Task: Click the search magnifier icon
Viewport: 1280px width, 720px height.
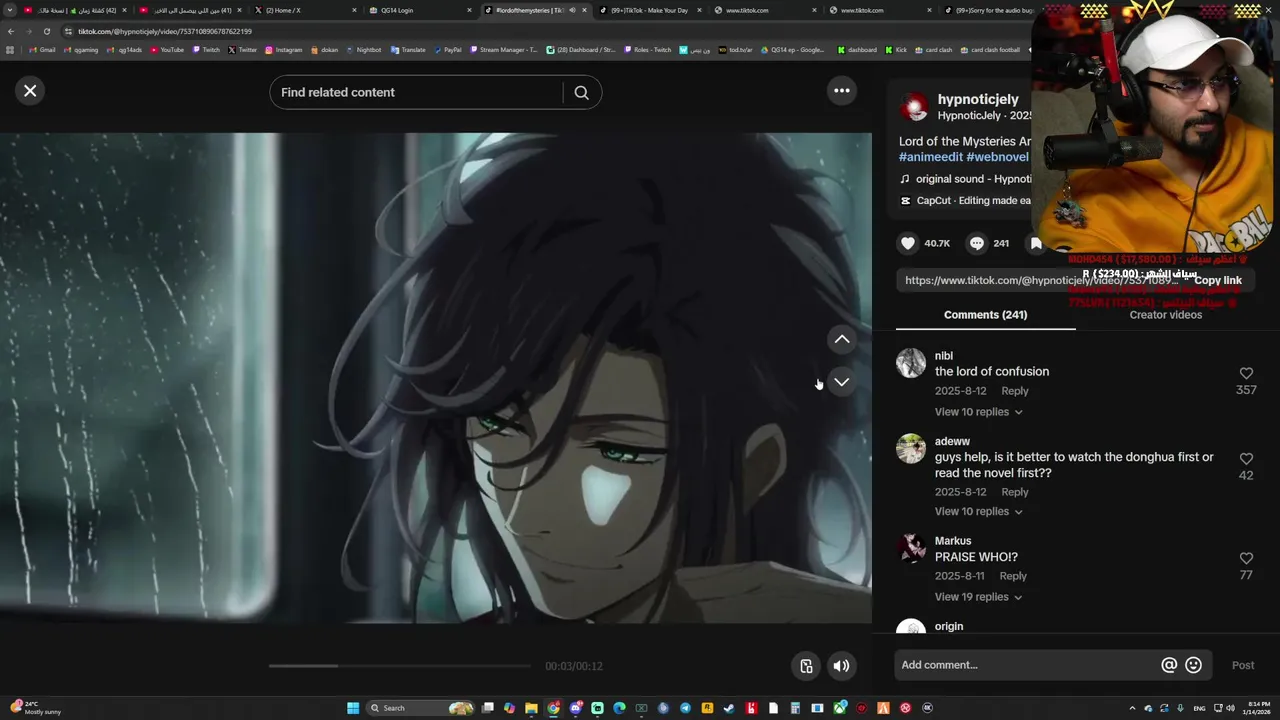Action: (x=581, y=92)
